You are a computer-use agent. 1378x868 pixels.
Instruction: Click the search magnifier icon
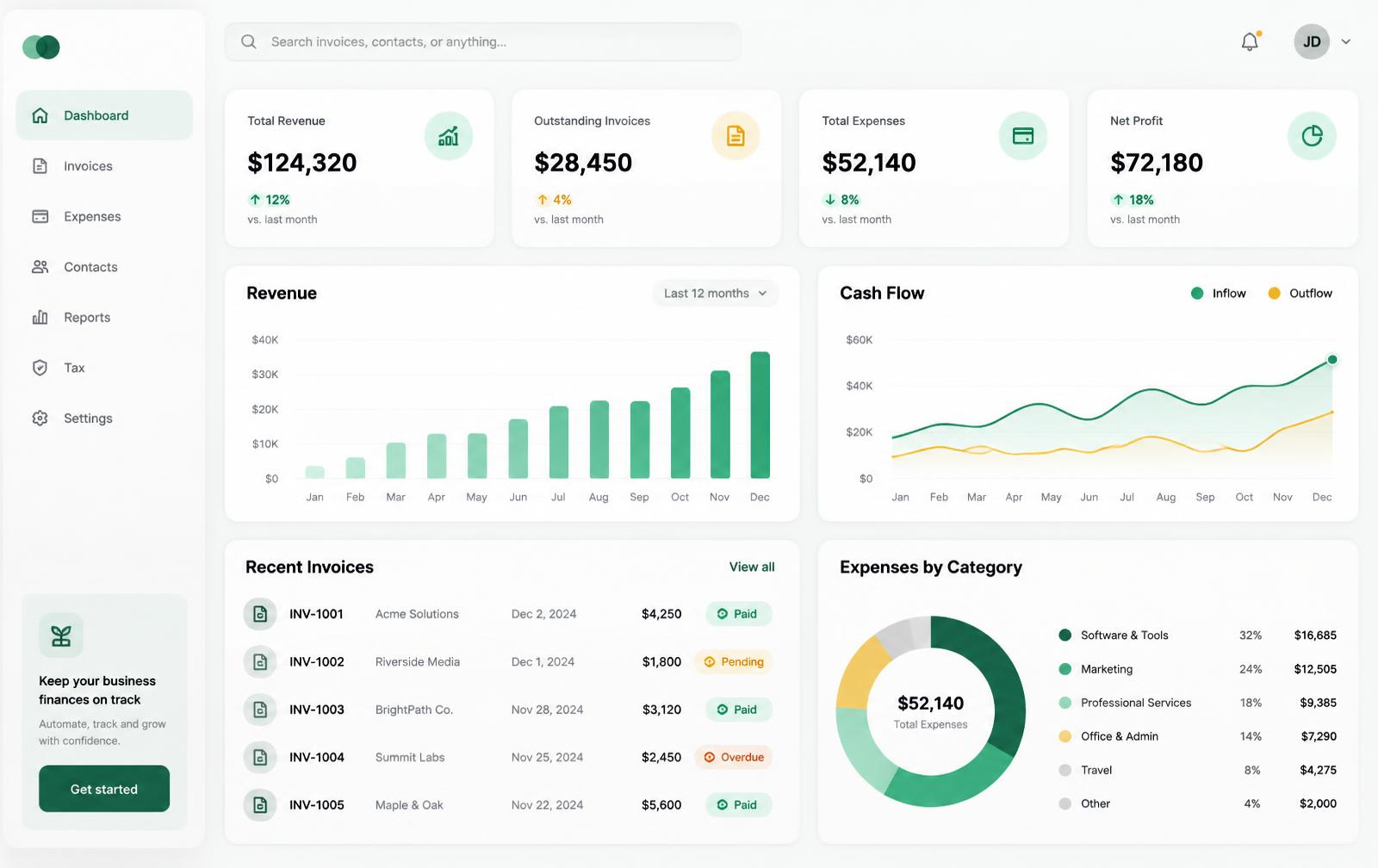coord(249,41)
